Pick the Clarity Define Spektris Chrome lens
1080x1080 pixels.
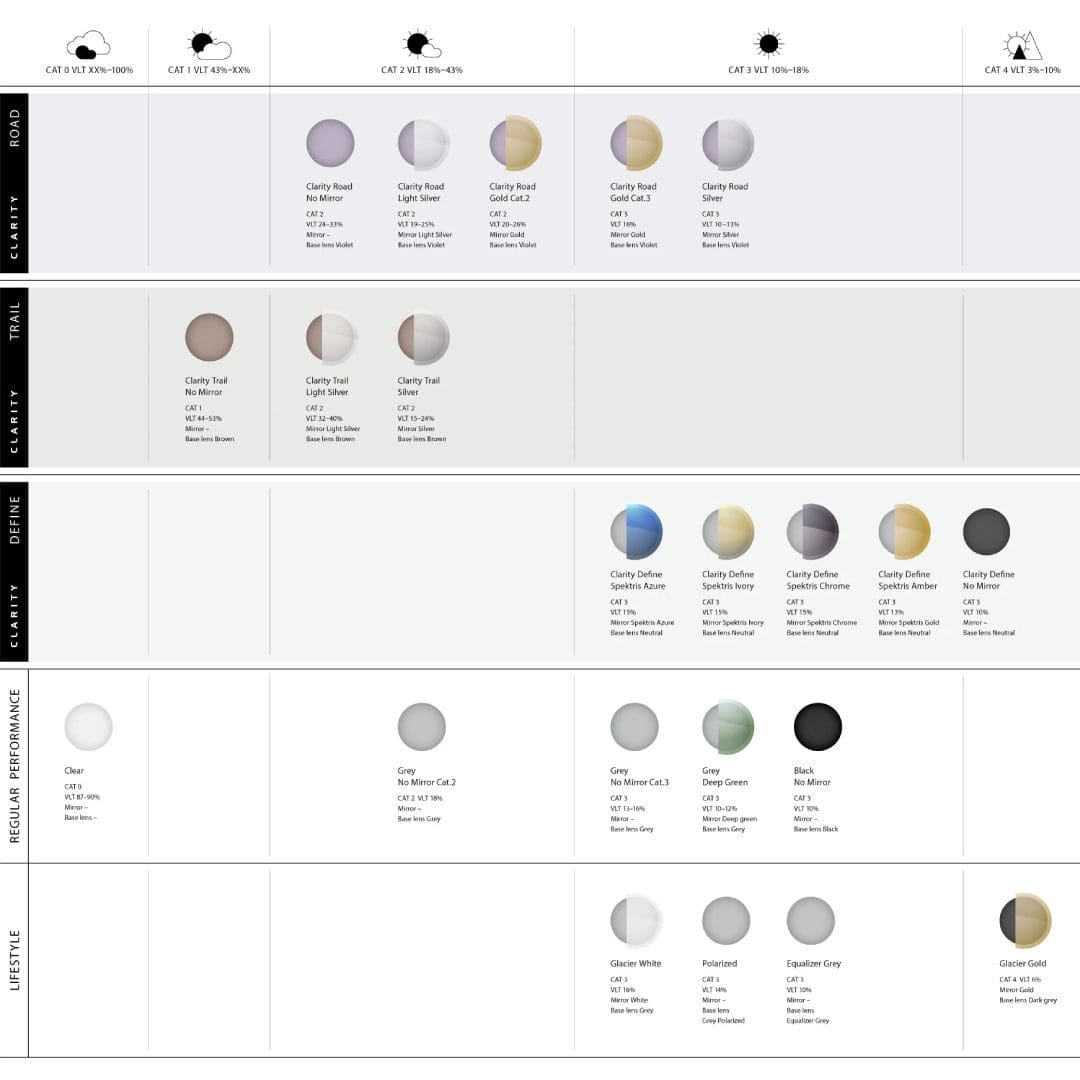(x=813, y=532)
